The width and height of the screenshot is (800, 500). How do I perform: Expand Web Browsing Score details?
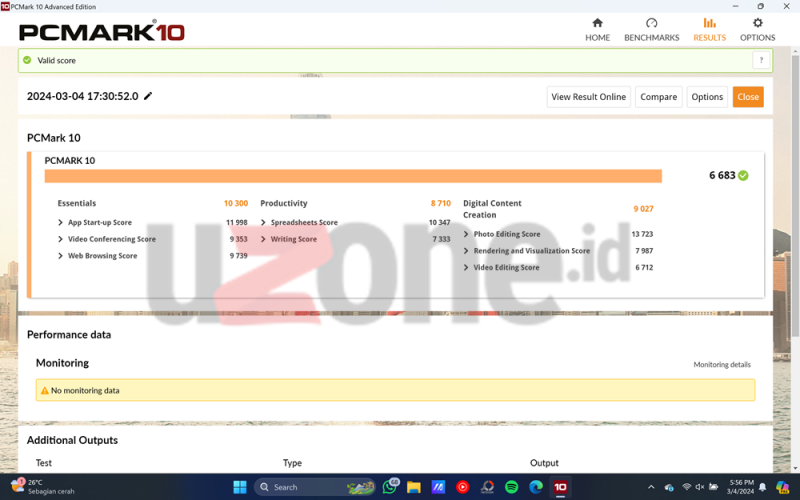(x=60, y=256)
